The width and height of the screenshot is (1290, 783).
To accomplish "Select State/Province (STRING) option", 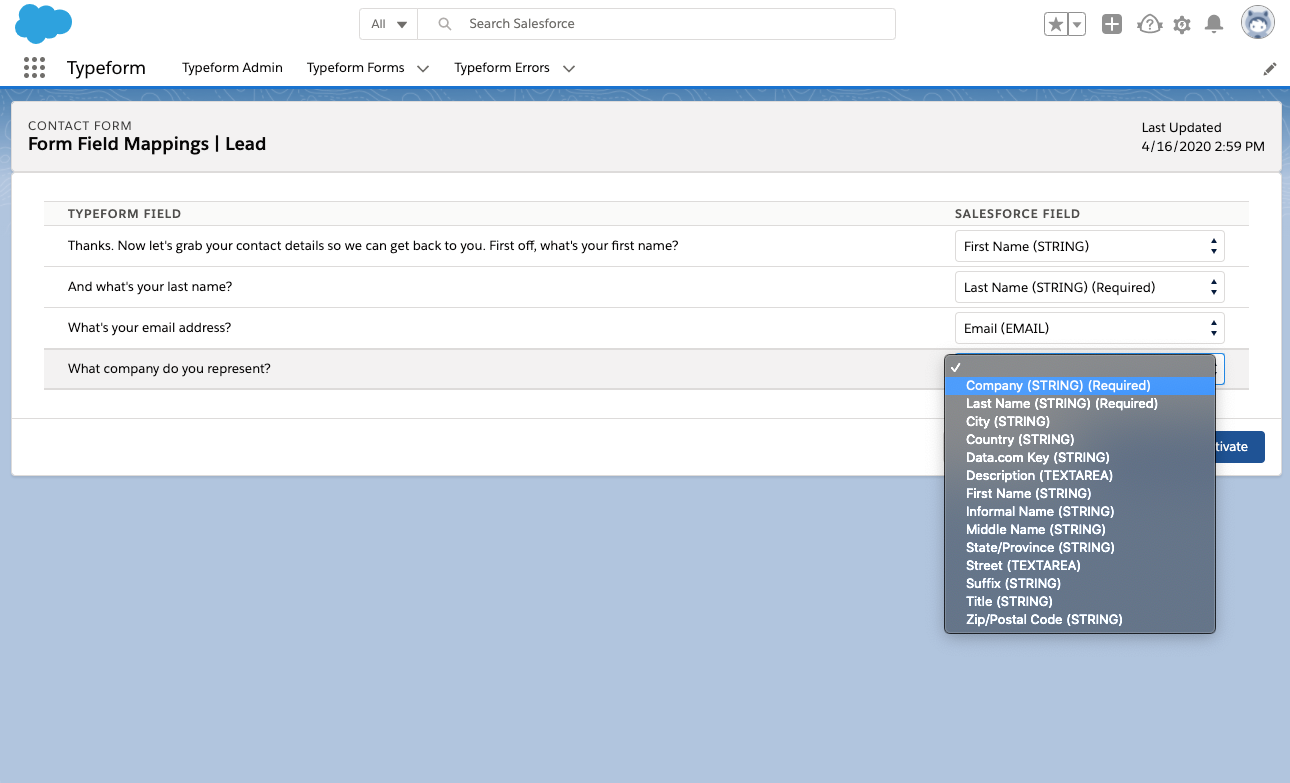I will [x=1080, y=547].
